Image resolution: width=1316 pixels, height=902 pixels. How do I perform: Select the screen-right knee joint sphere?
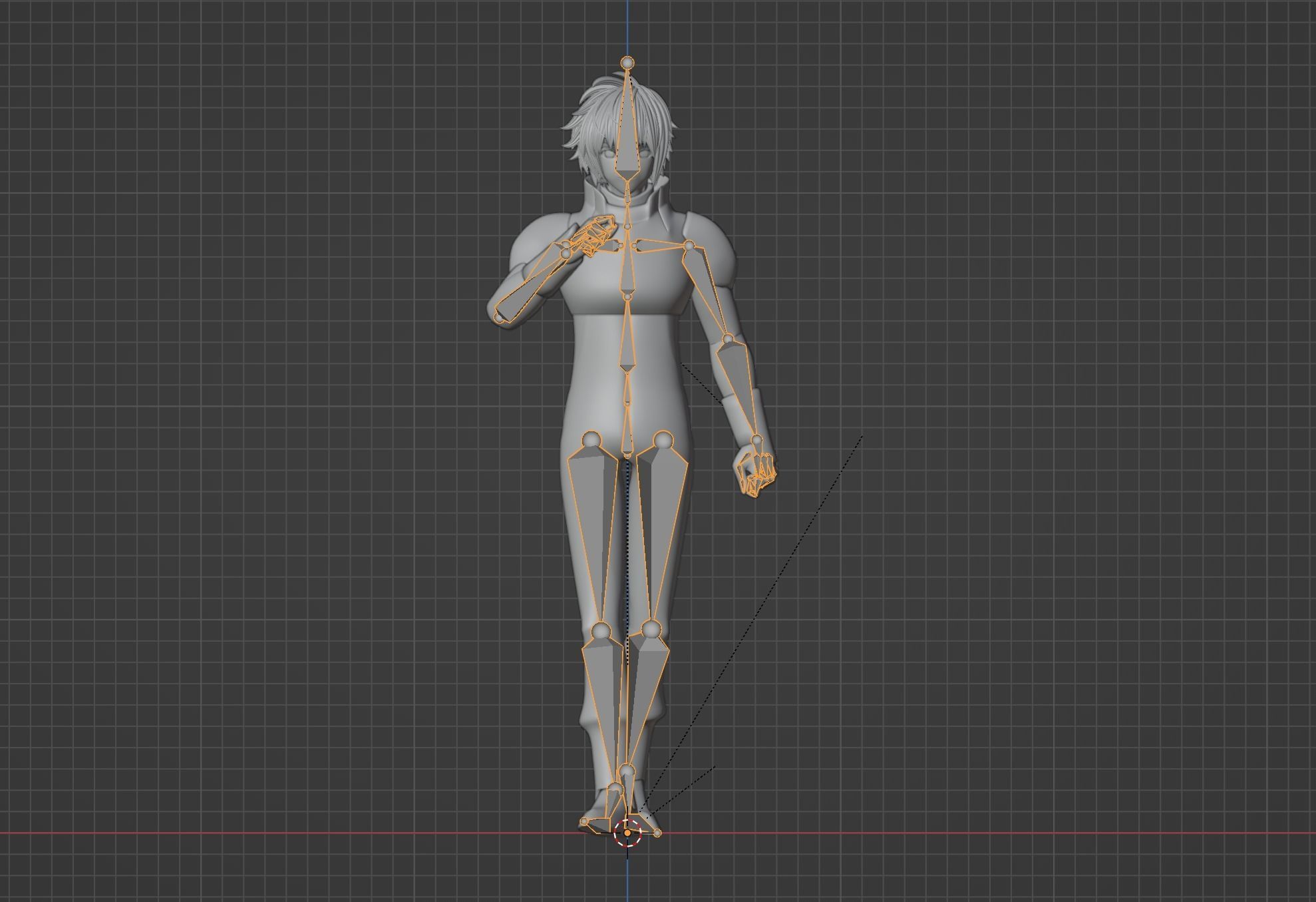(x=651, y=629)
